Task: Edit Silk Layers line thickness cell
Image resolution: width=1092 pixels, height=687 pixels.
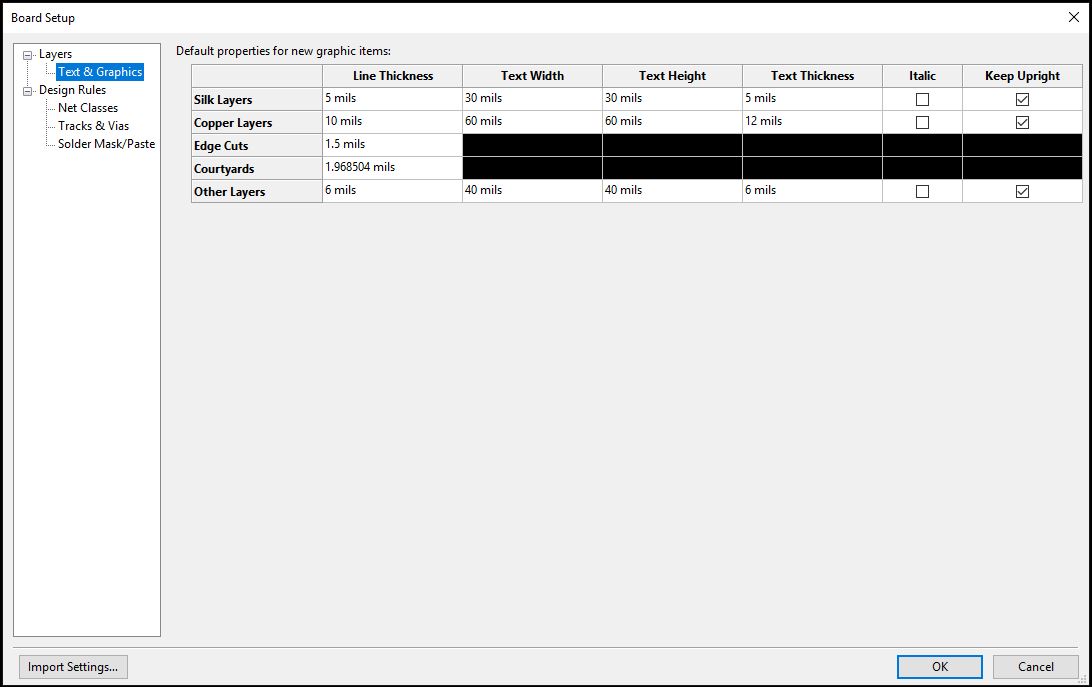Action: click(x=392, y=99)
